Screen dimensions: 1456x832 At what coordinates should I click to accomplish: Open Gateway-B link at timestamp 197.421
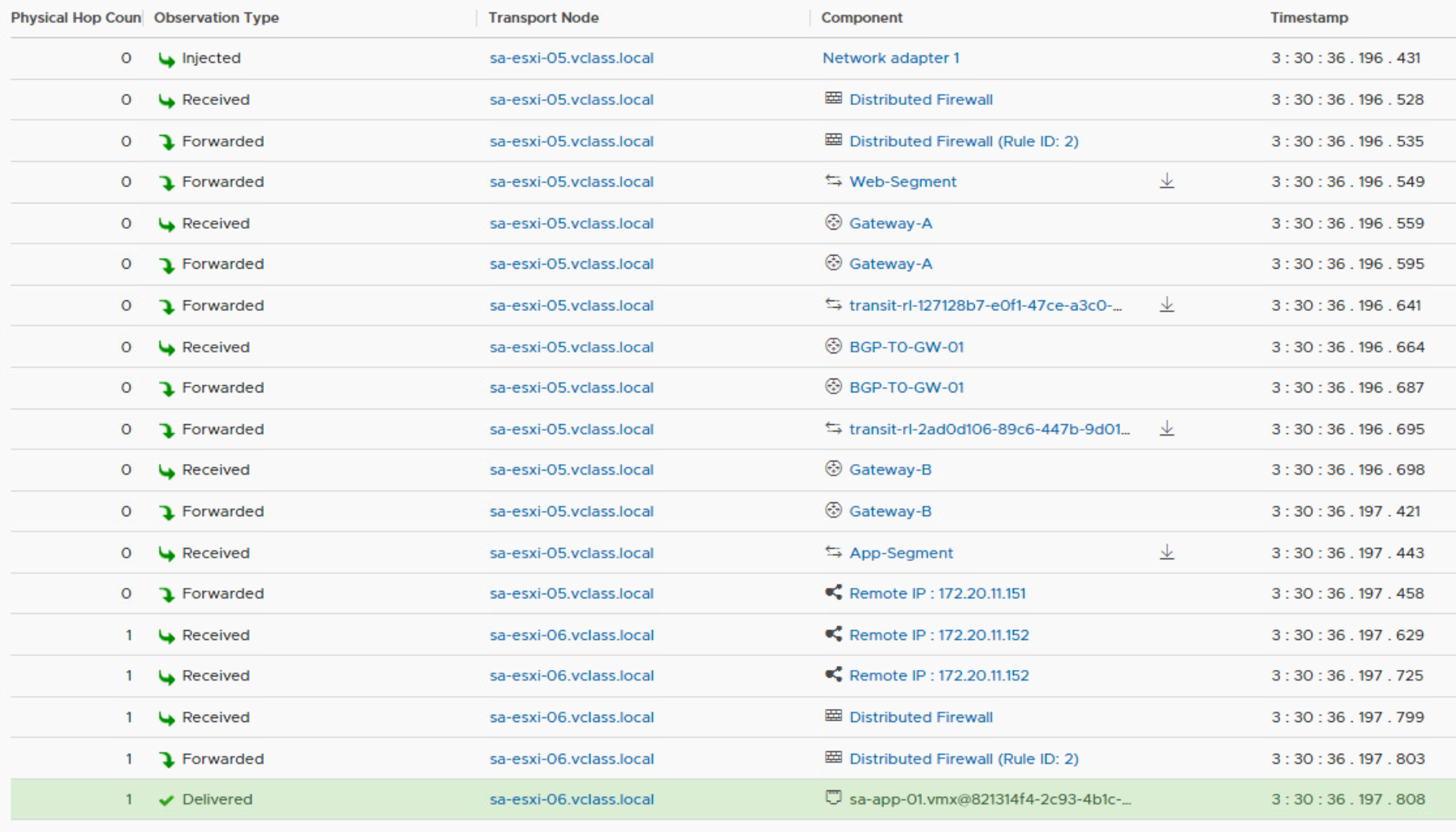[890, 511]
